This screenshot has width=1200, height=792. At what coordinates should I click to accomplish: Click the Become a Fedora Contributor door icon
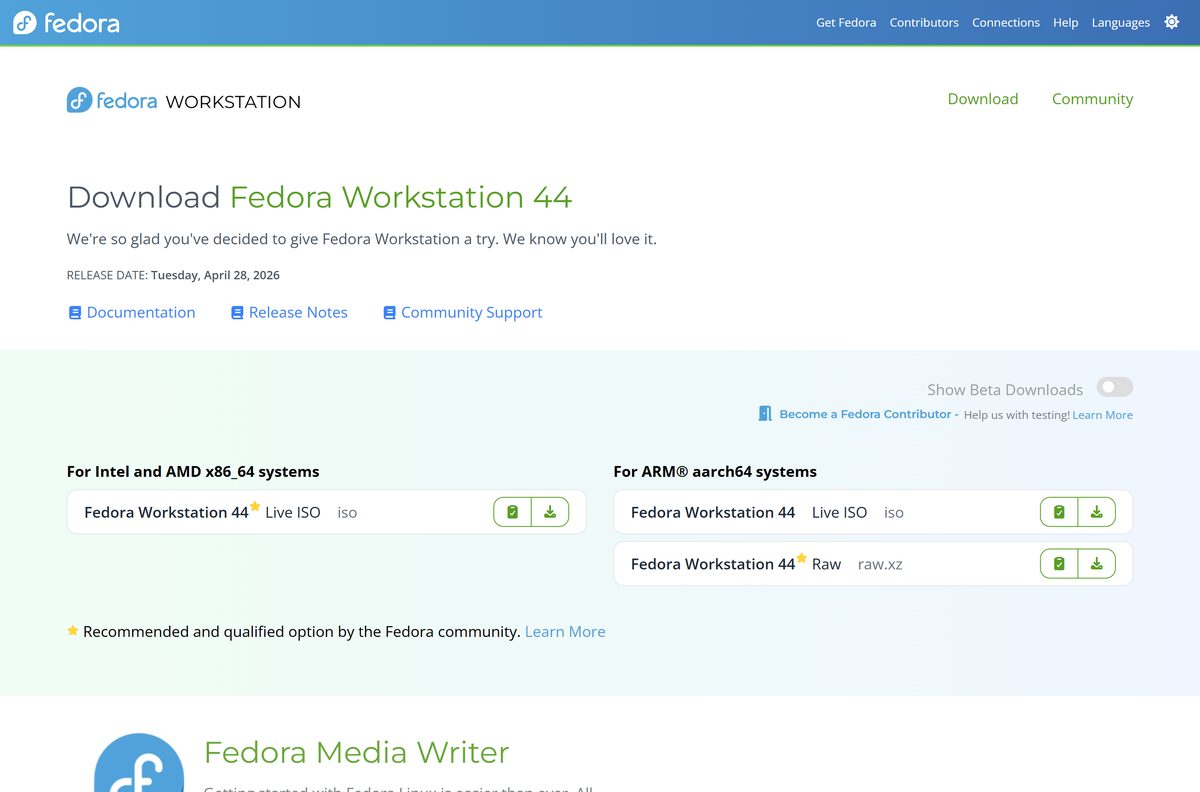[765, 414]
